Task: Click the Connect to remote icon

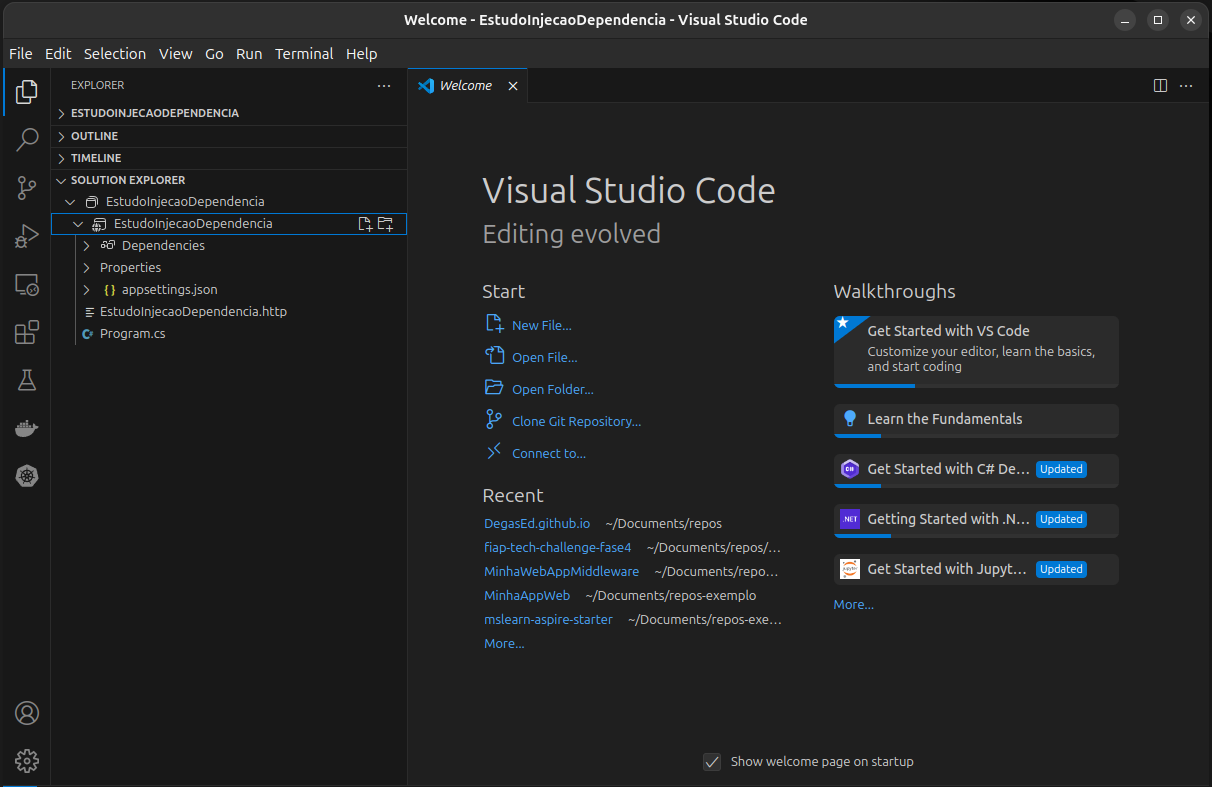Action: coord(494,452)
